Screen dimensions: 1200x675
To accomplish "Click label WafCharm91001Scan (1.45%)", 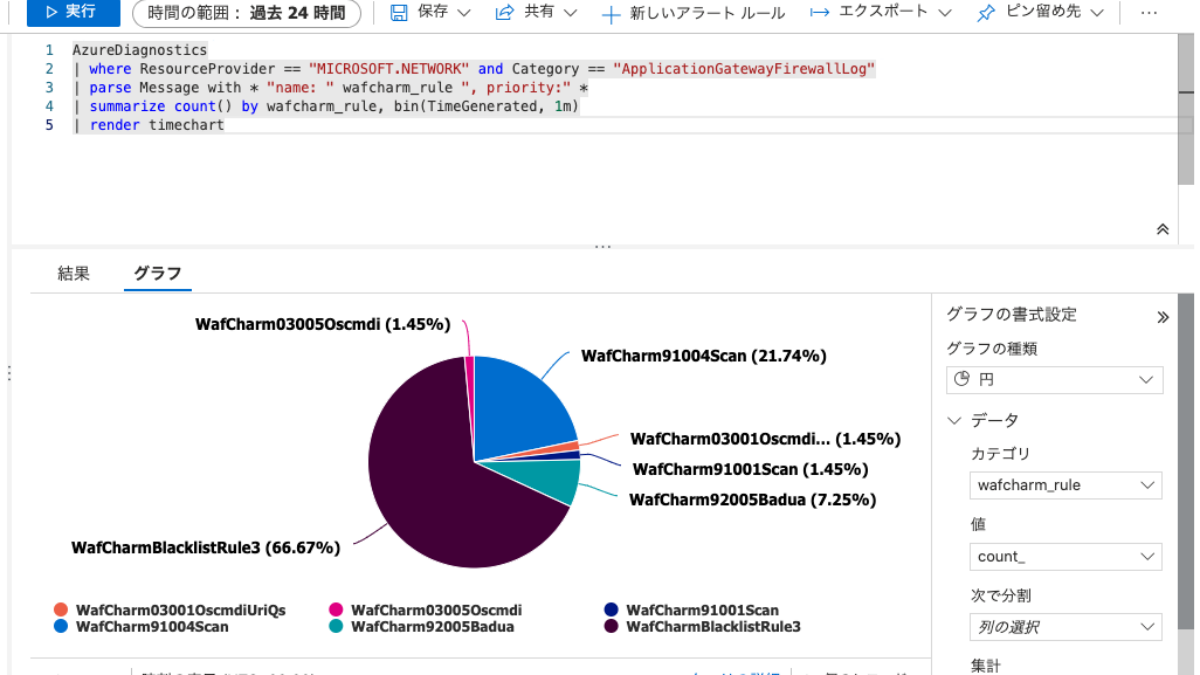I will [x=751, y=469].
